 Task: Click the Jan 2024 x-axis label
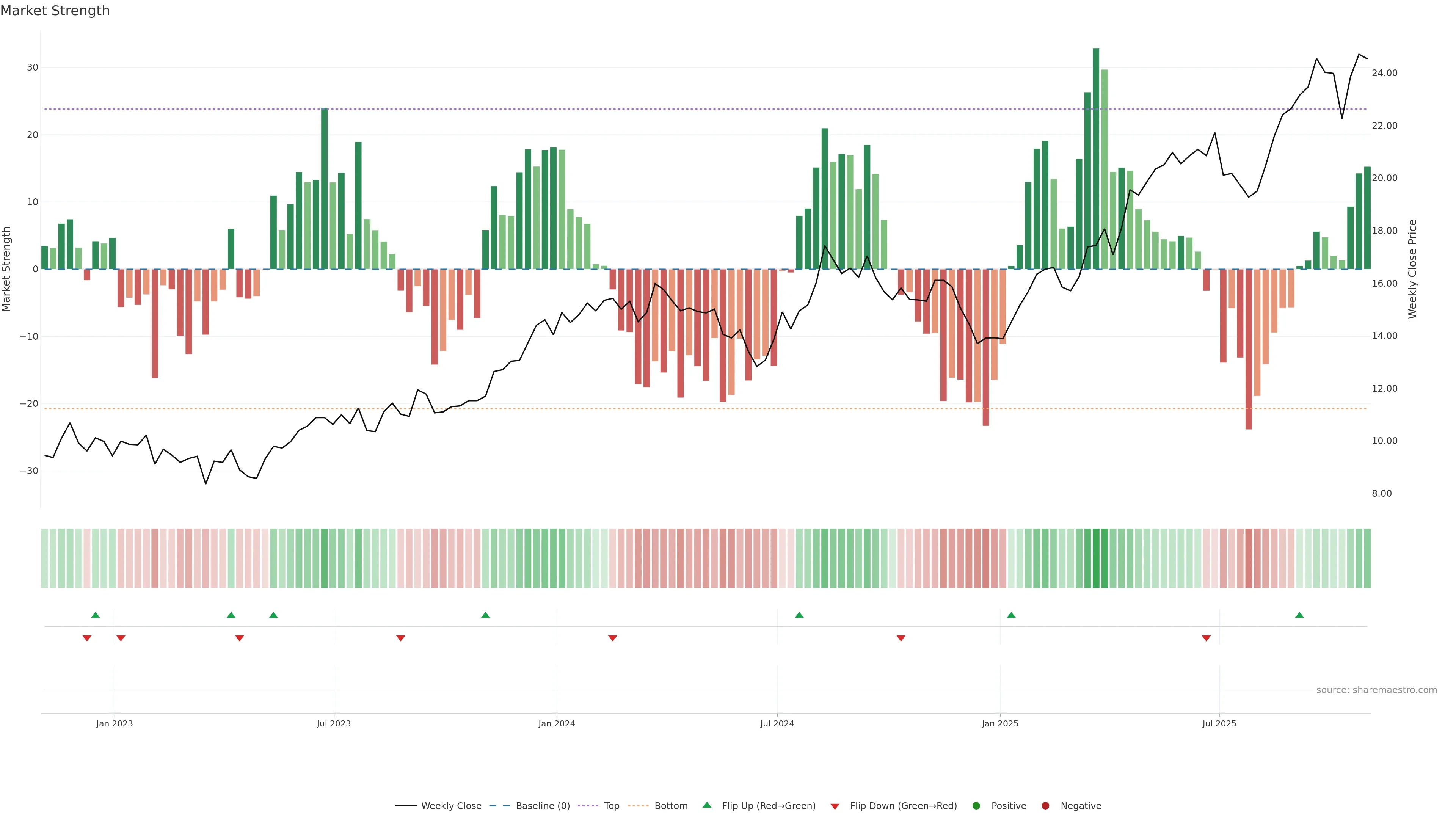click(556, 723)
